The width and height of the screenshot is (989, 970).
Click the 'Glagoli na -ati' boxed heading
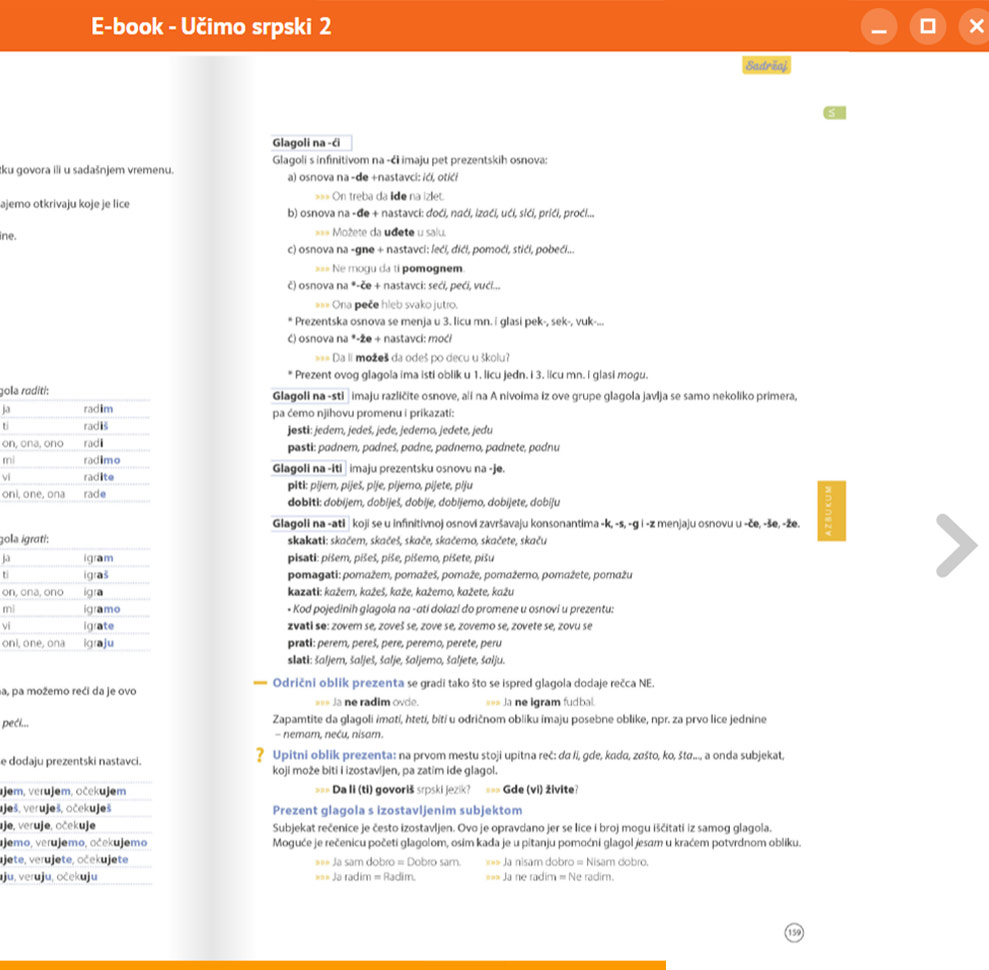coord(309,524)
